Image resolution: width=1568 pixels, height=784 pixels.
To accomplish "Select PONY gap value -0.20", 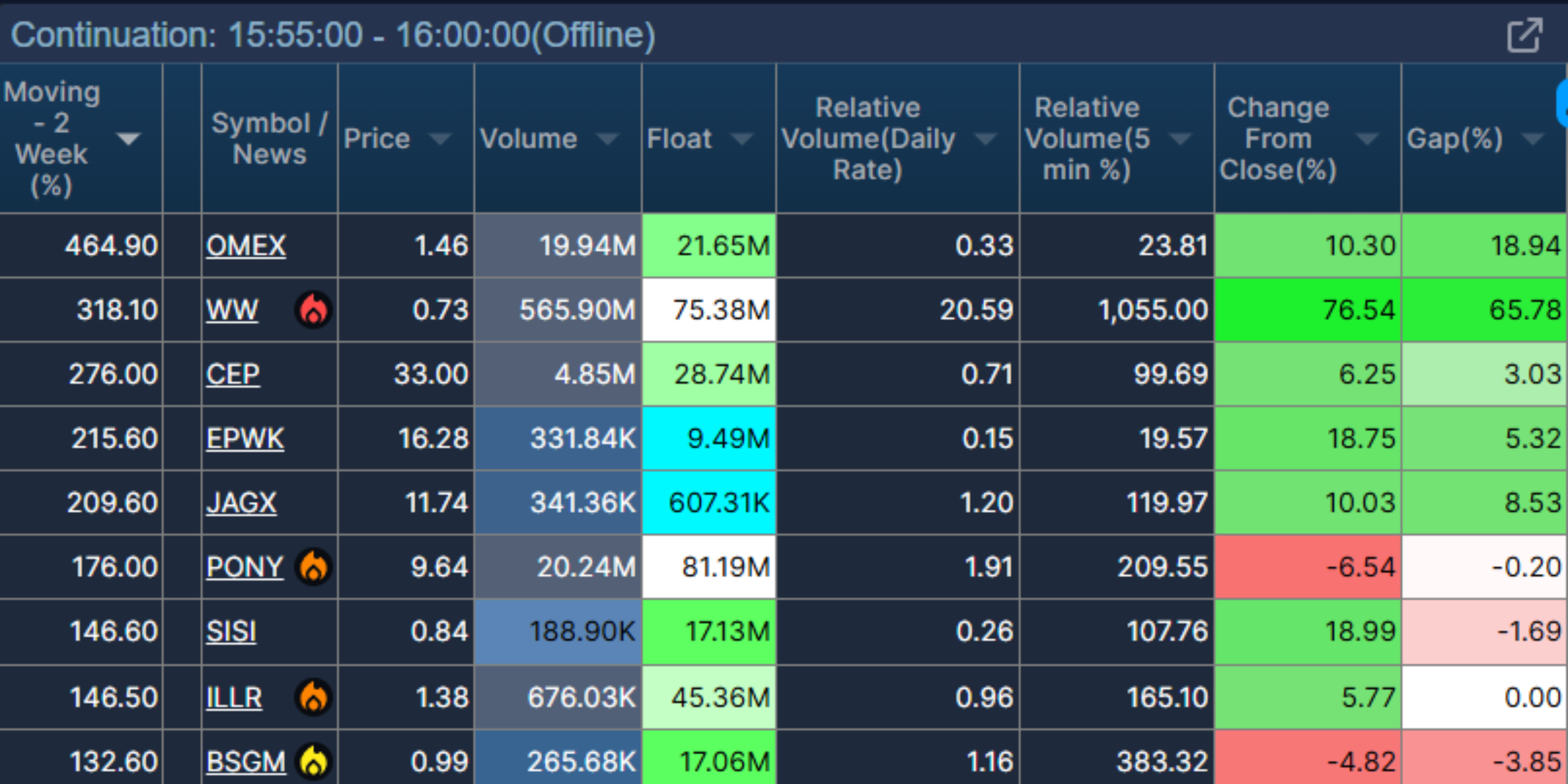I will tap(1484, 567).
